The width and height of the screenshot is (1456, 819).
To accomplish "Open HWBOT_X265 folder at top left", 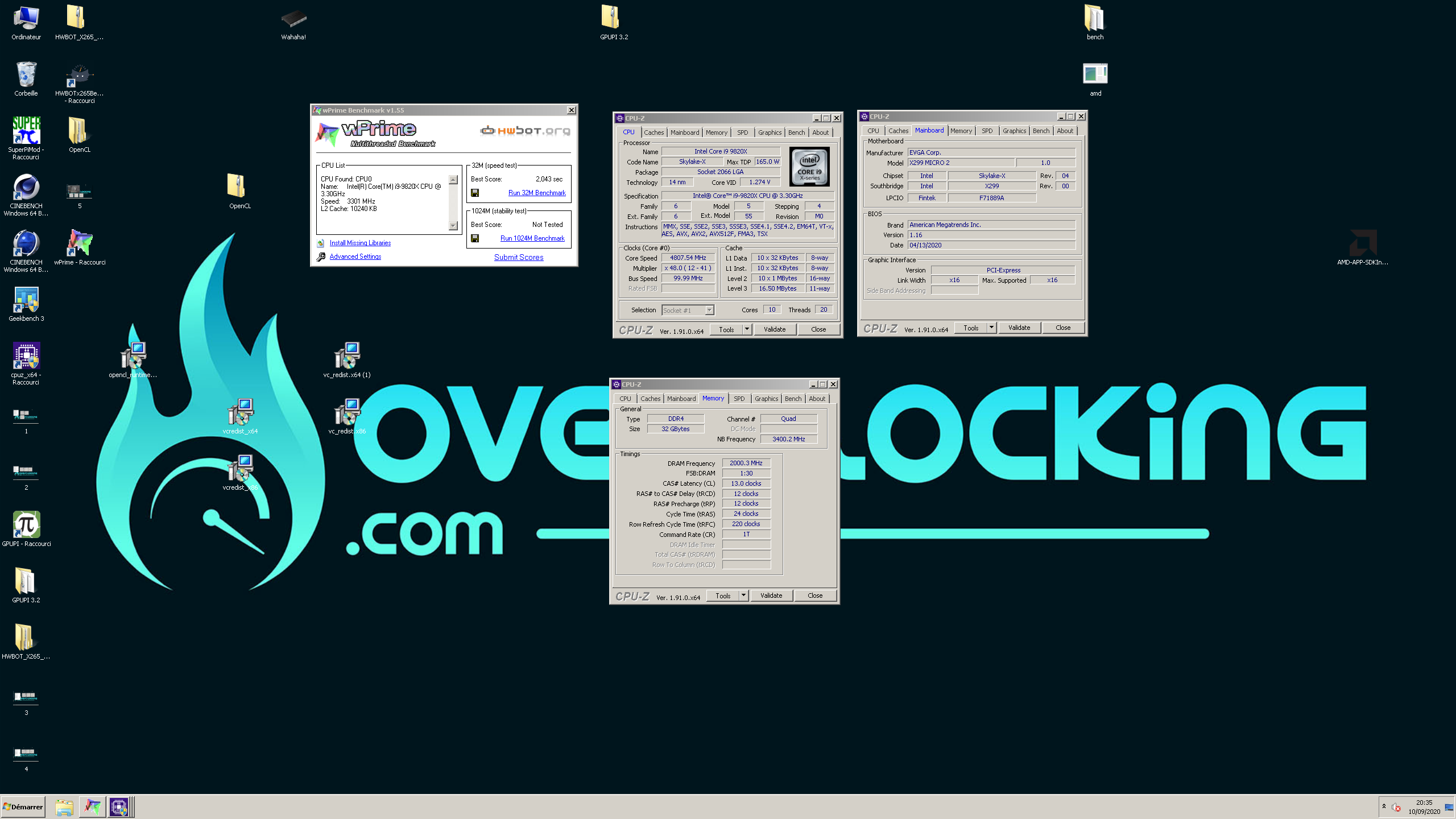I will click(x=80, y=23).
